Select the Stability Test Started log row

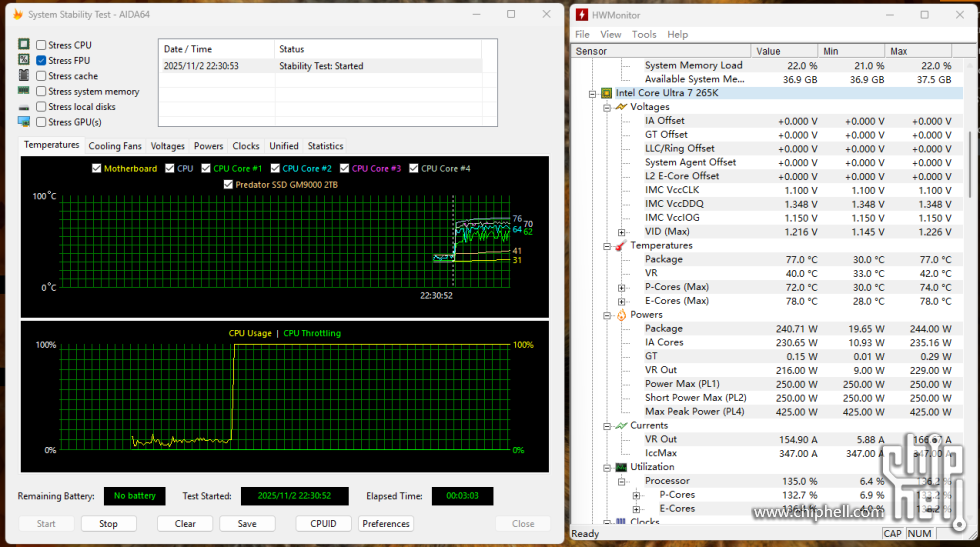pos(320,66)
